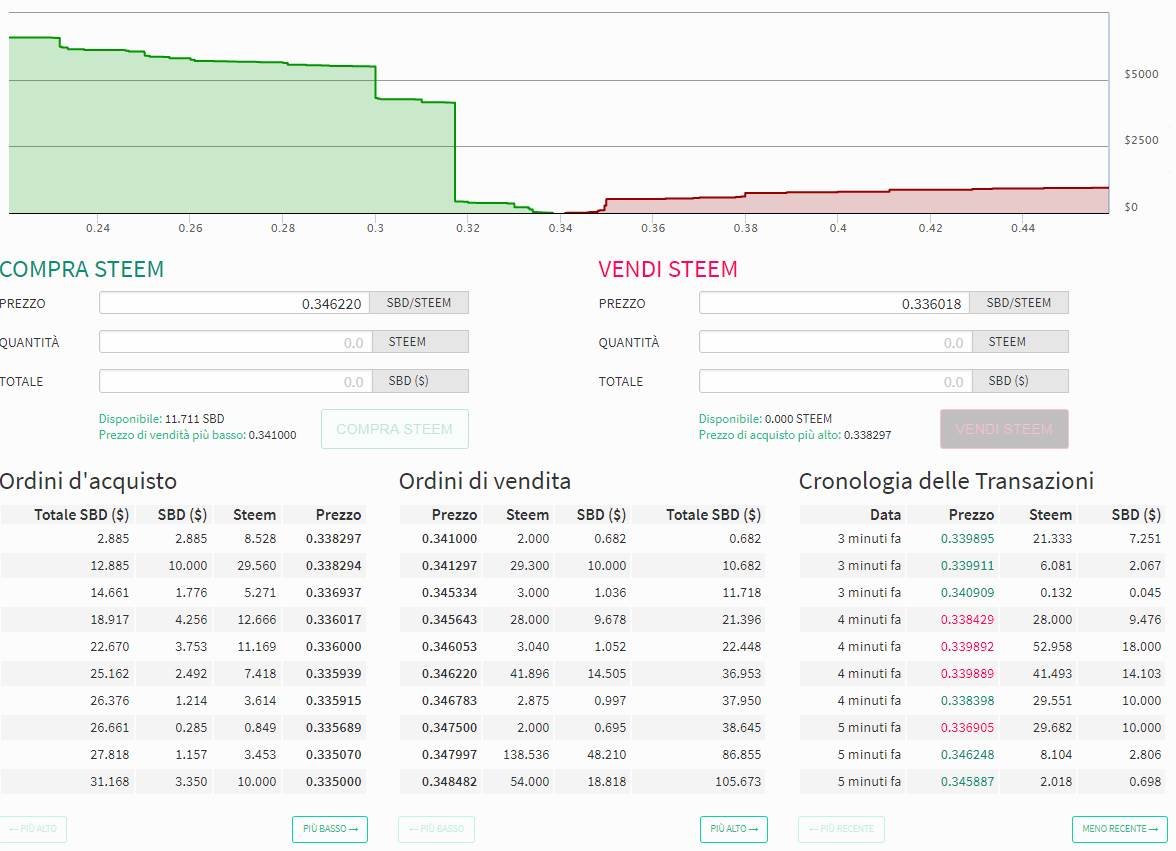
Task: Click the Vendi Steem quantità input field
Action: pos(836,342)
